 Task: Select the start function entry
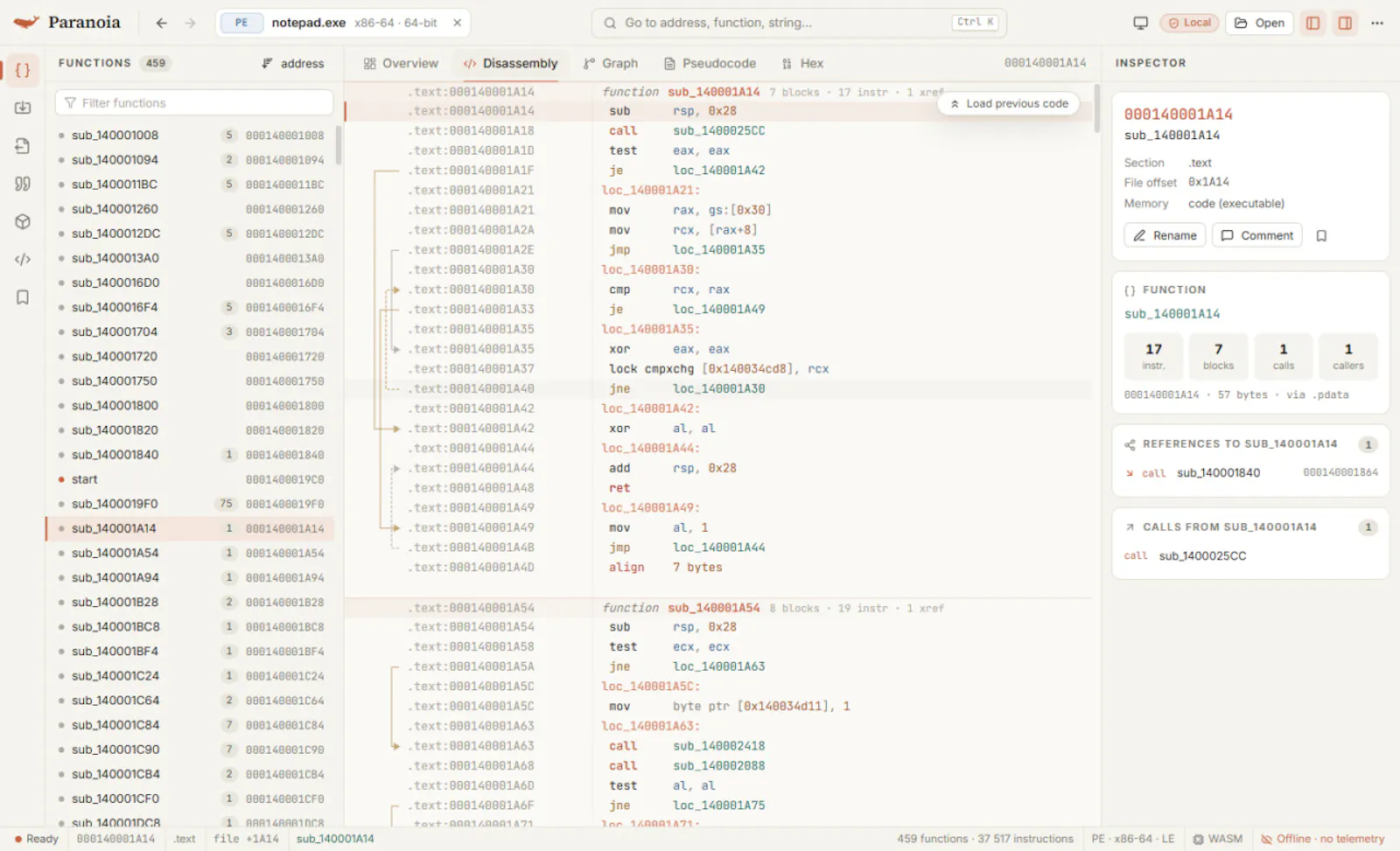[190, 479]
